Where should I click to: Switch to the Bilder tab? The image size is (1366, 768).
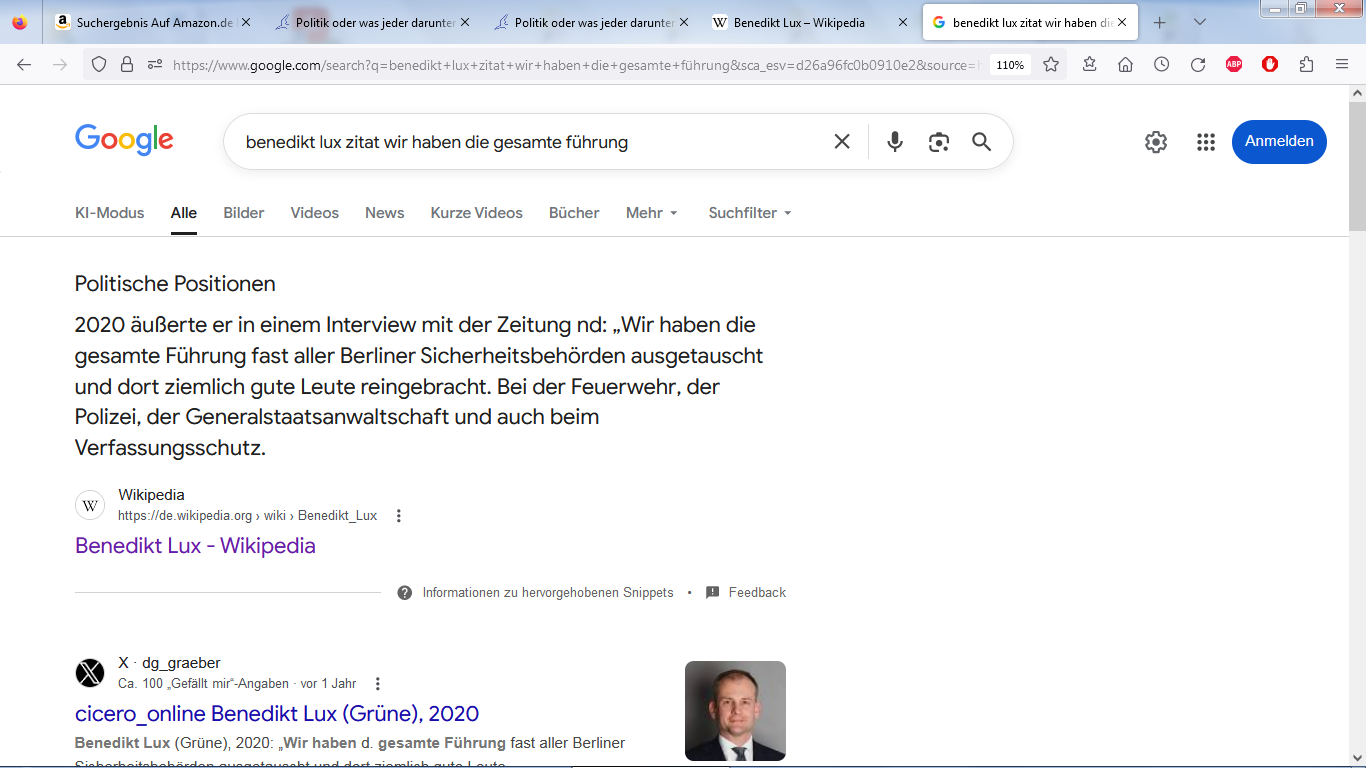coord(244,213)
